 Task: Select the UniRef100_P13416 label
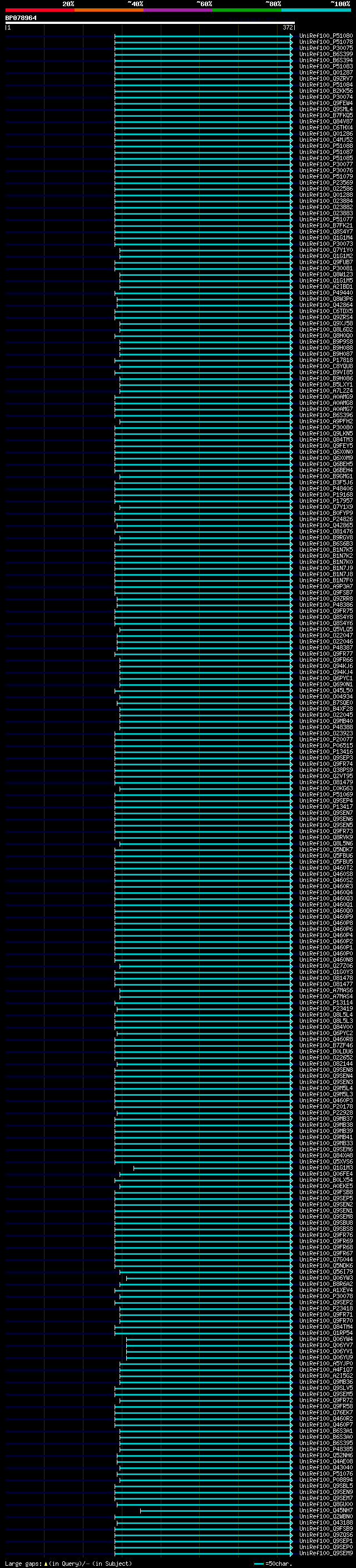(x=326, y=751)
